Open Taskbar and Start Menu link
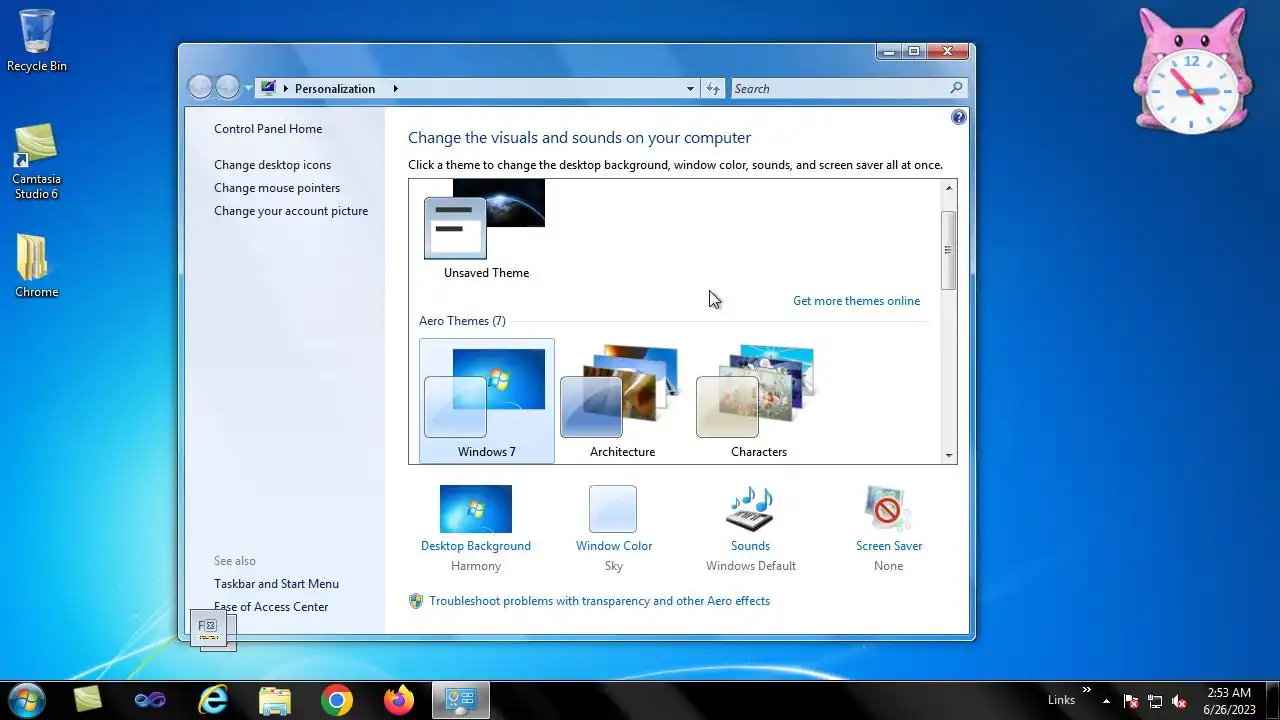This screenshot has width=1280, height=720. click(276, 584)
